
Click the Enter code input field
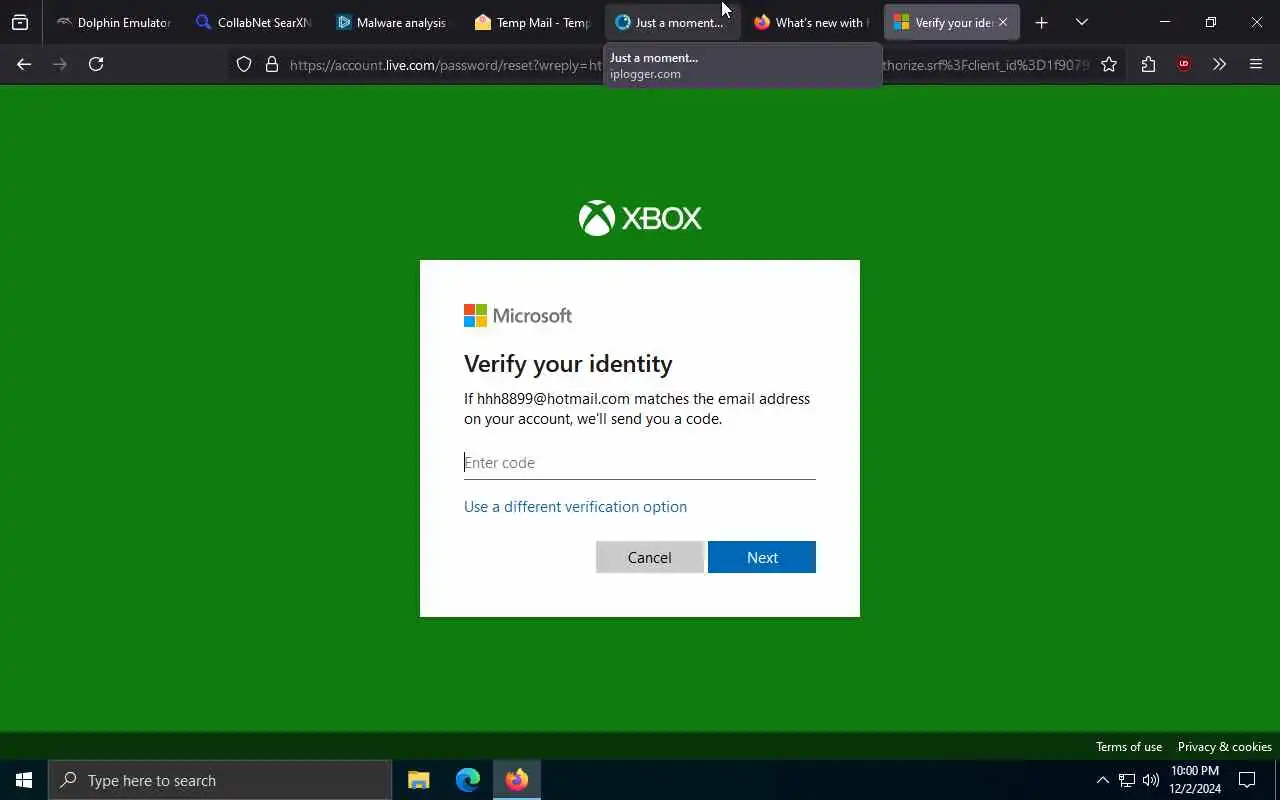[640, 463]
